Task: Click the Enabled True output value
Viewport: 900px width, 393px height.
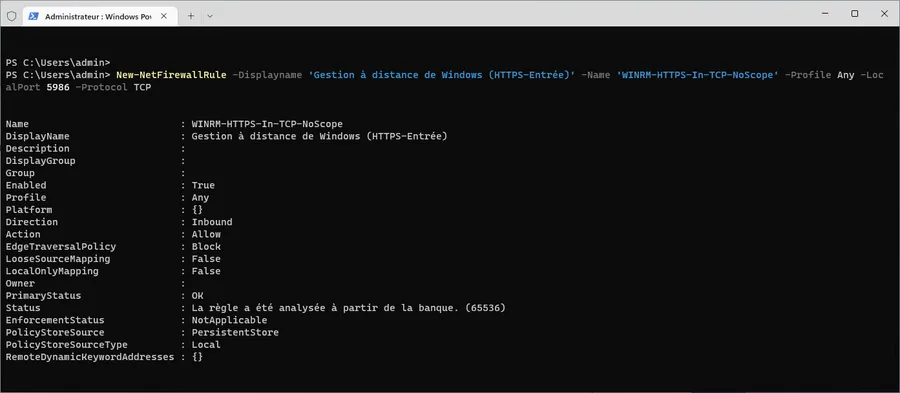Action: click(x=203, y=185)
